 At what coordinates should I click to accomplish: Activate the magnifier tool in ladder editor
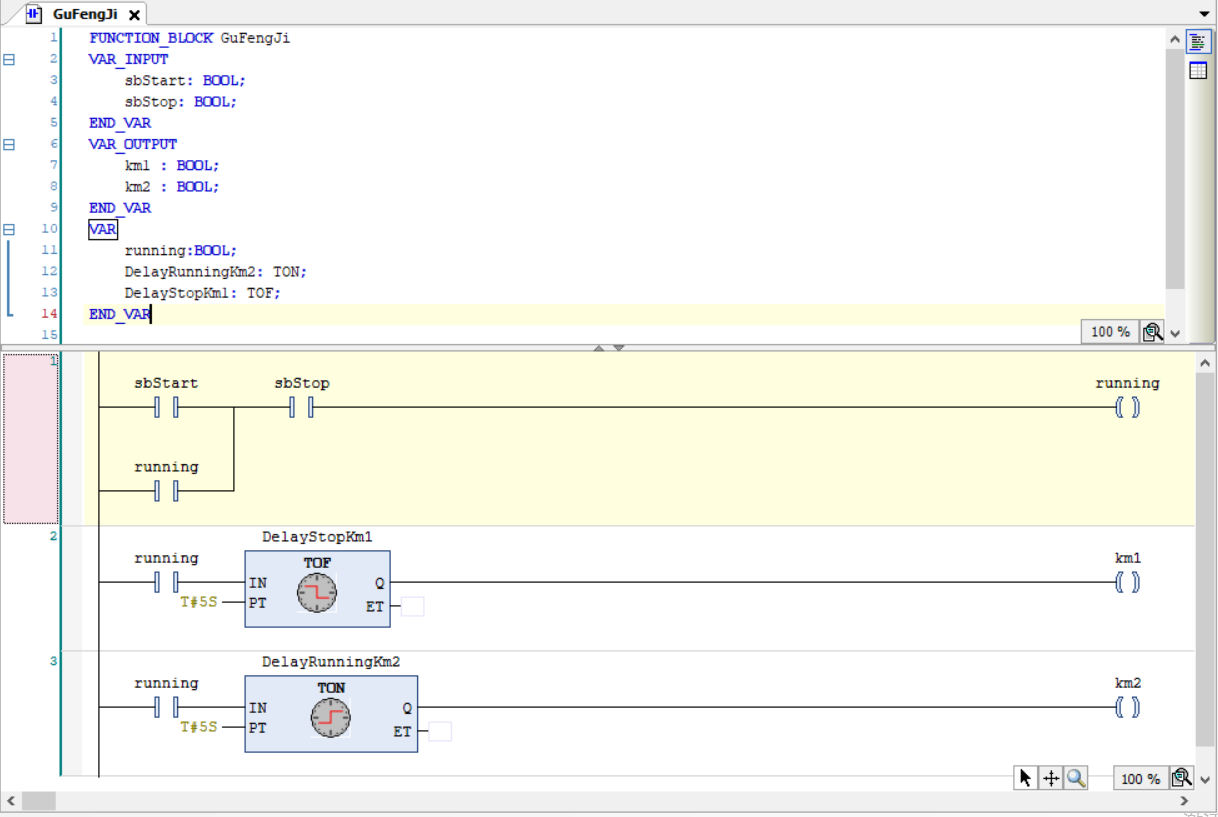[x=1076, y=778]
